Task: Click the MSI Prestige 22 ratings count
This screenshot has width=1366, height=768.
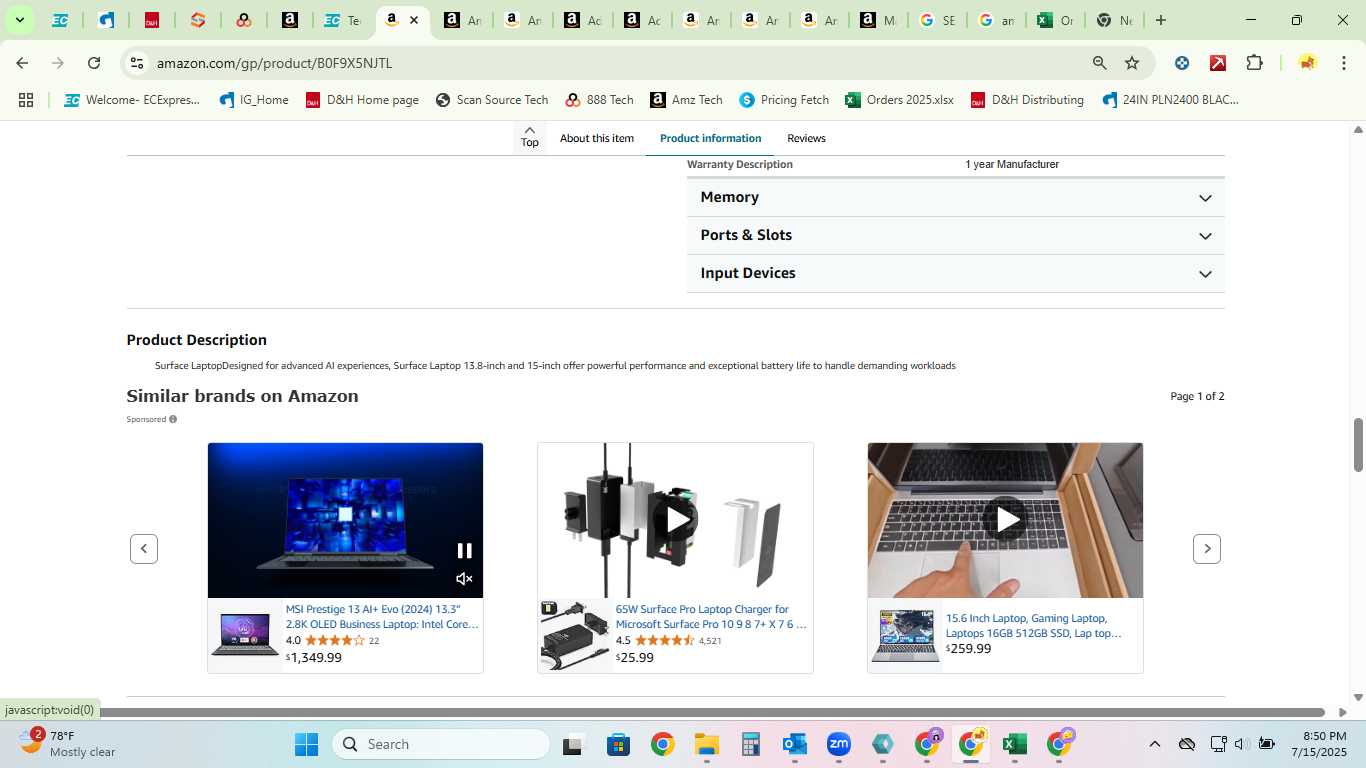Action: tap(374, 641)
